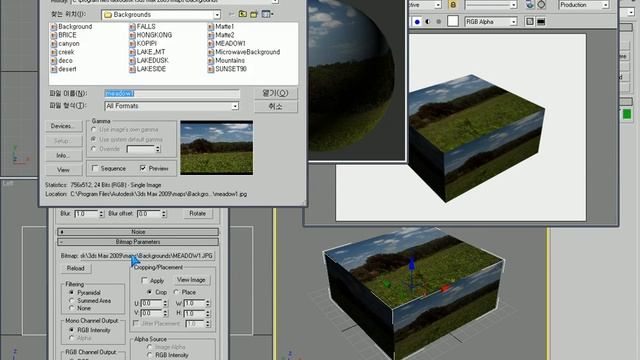Click the Blur value spinner arrows

(101, 213)
